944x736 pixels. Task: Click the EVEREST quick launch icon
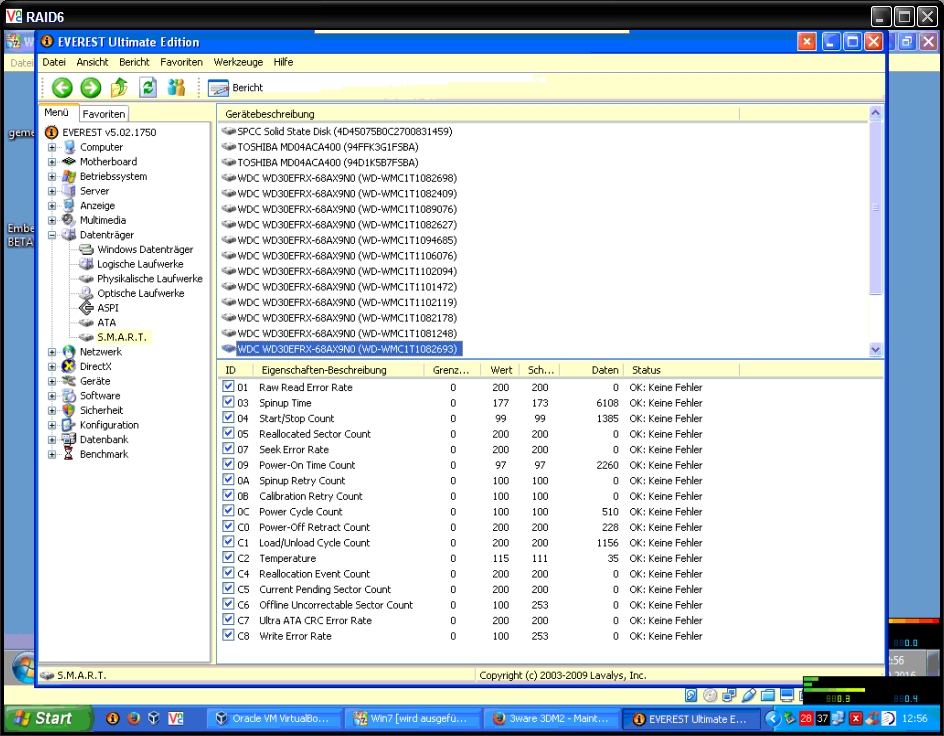(113, 718)
